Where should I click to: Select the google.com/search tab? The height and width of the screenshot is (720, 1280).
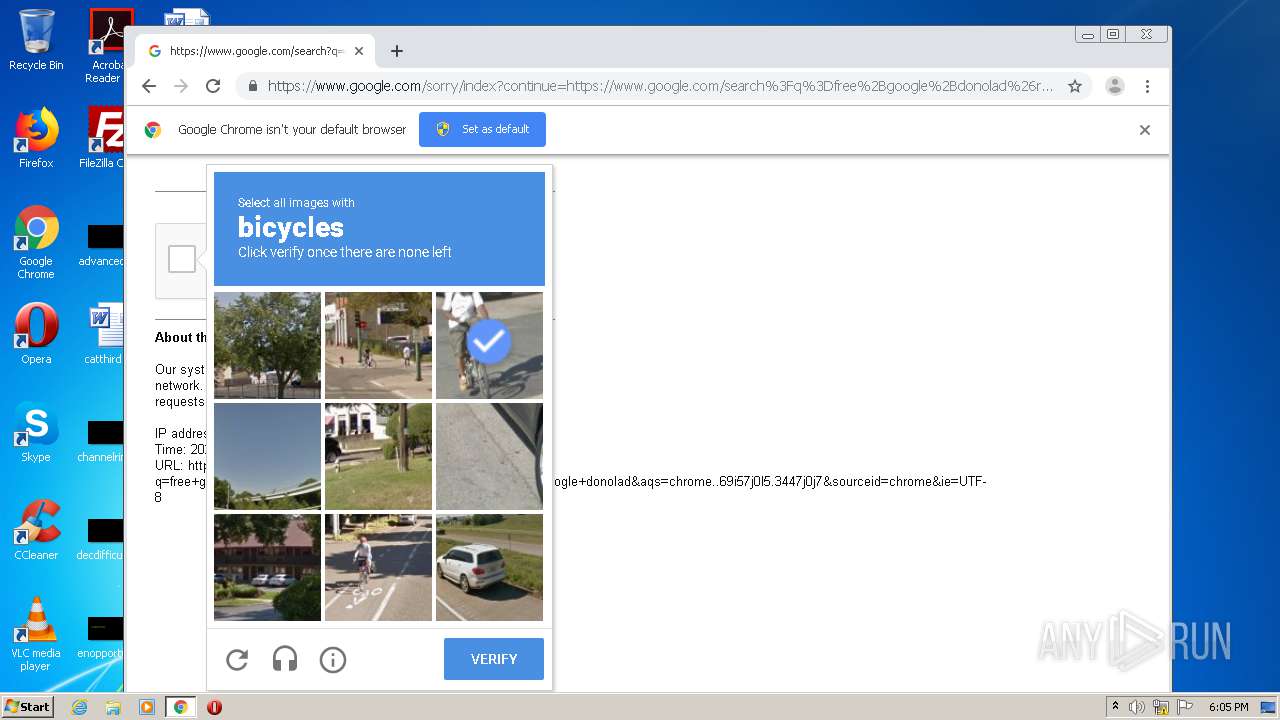pyautogui.click(x=256, y=51)
